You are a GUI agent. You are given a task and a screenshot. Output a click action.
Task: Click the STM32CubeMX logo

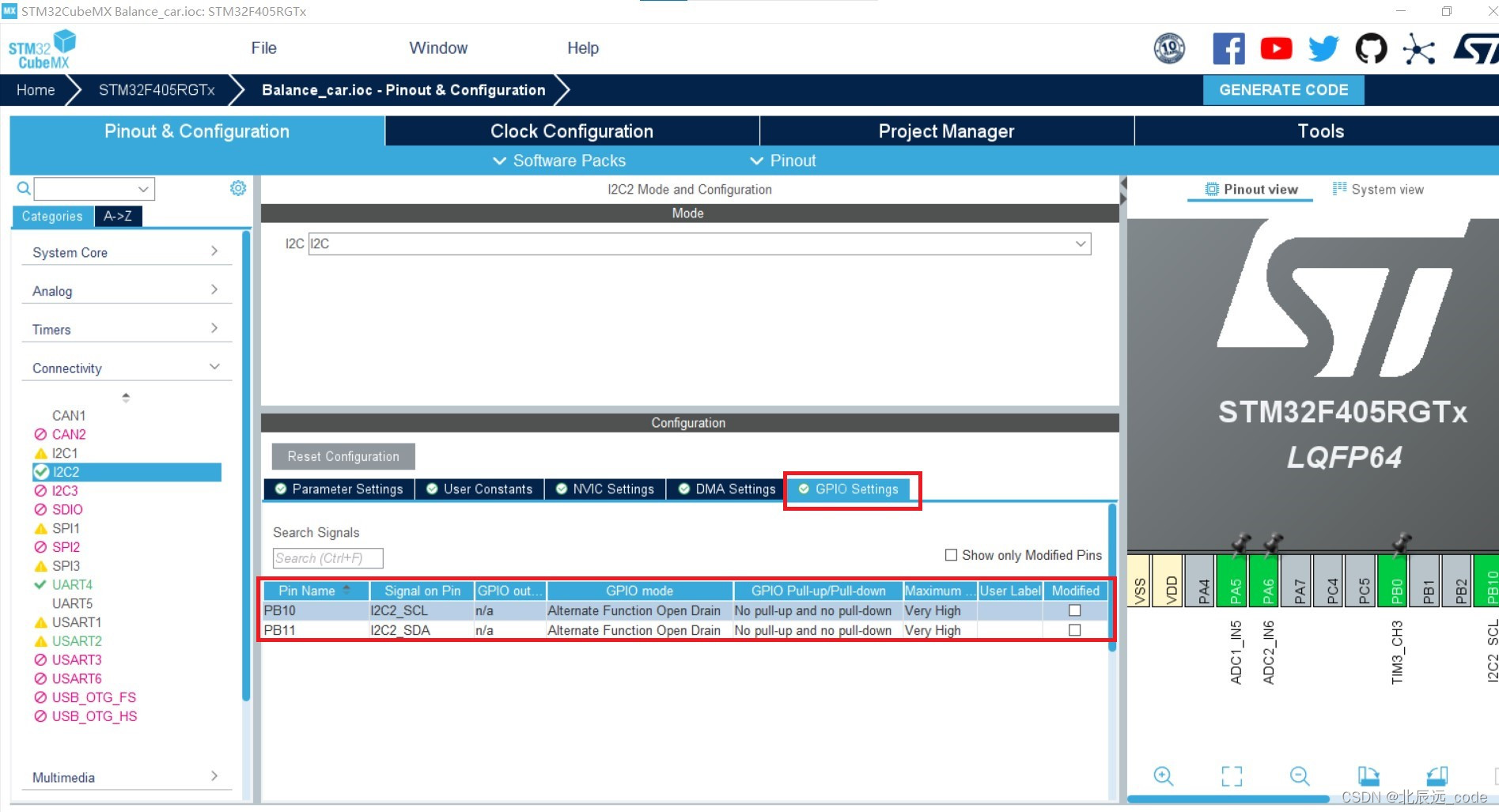coord(43,50)
